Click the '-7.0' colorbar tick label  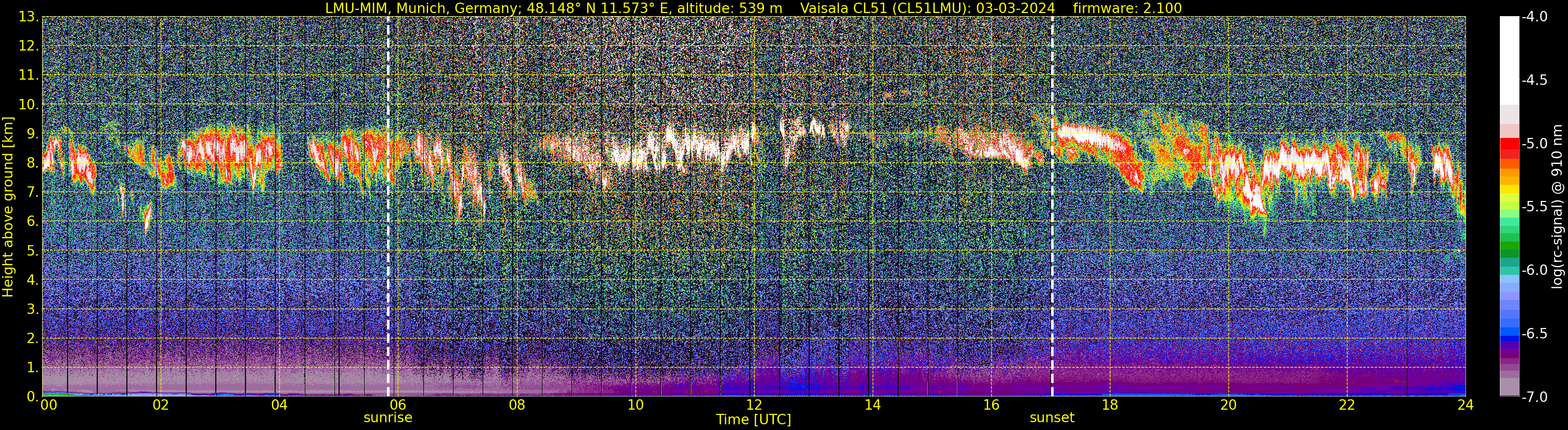click(x=1535, y=397)
